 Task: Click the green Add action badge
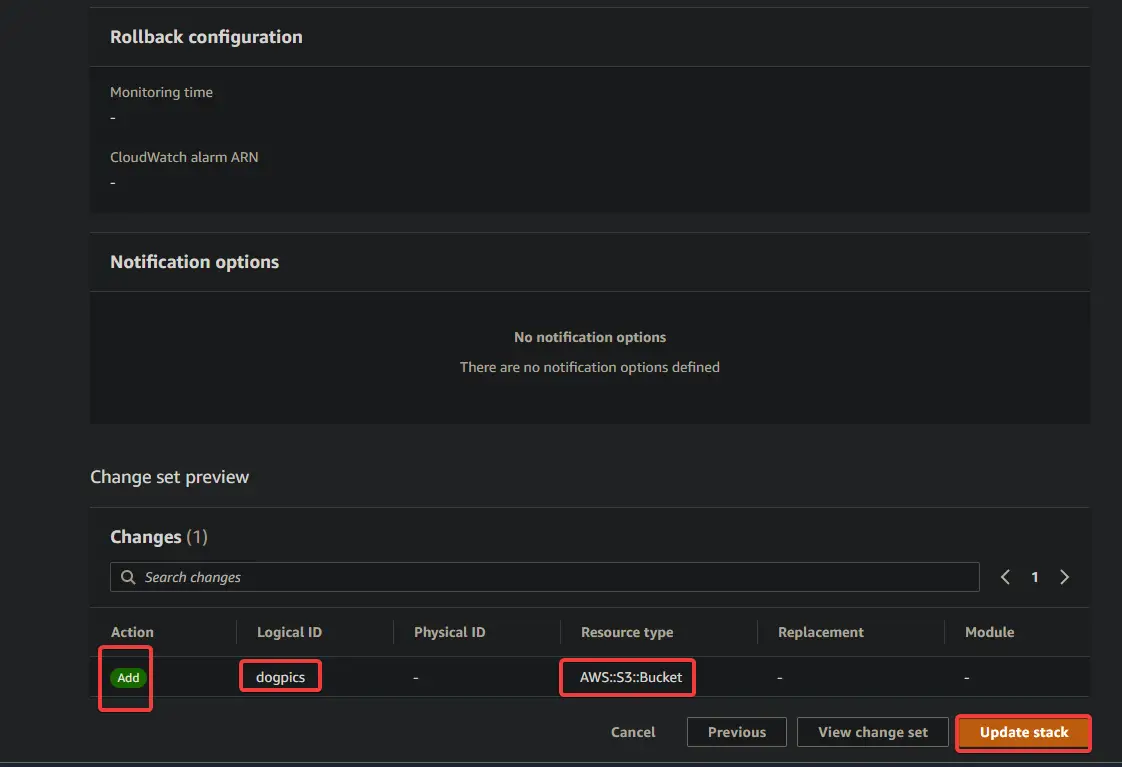pos(127,677)
